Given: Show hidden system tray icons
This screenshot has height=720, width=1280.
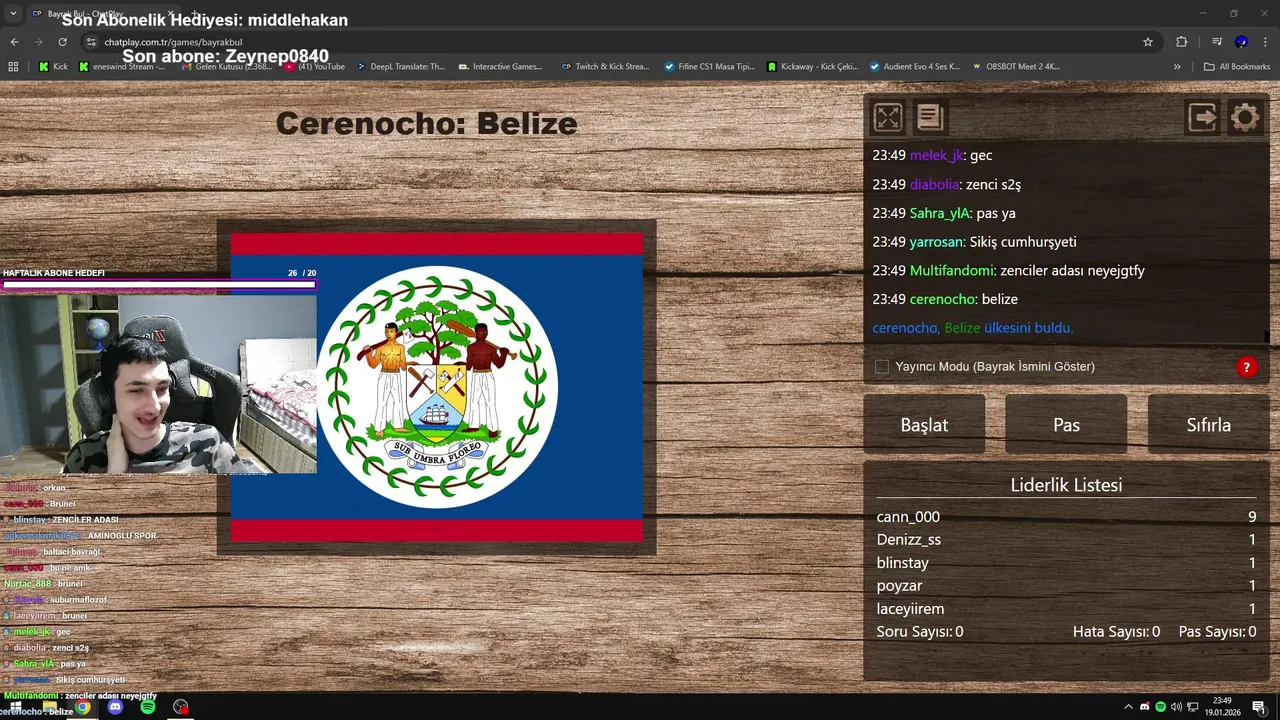Looking at the screenshot, I should (x=1129, y=707).
